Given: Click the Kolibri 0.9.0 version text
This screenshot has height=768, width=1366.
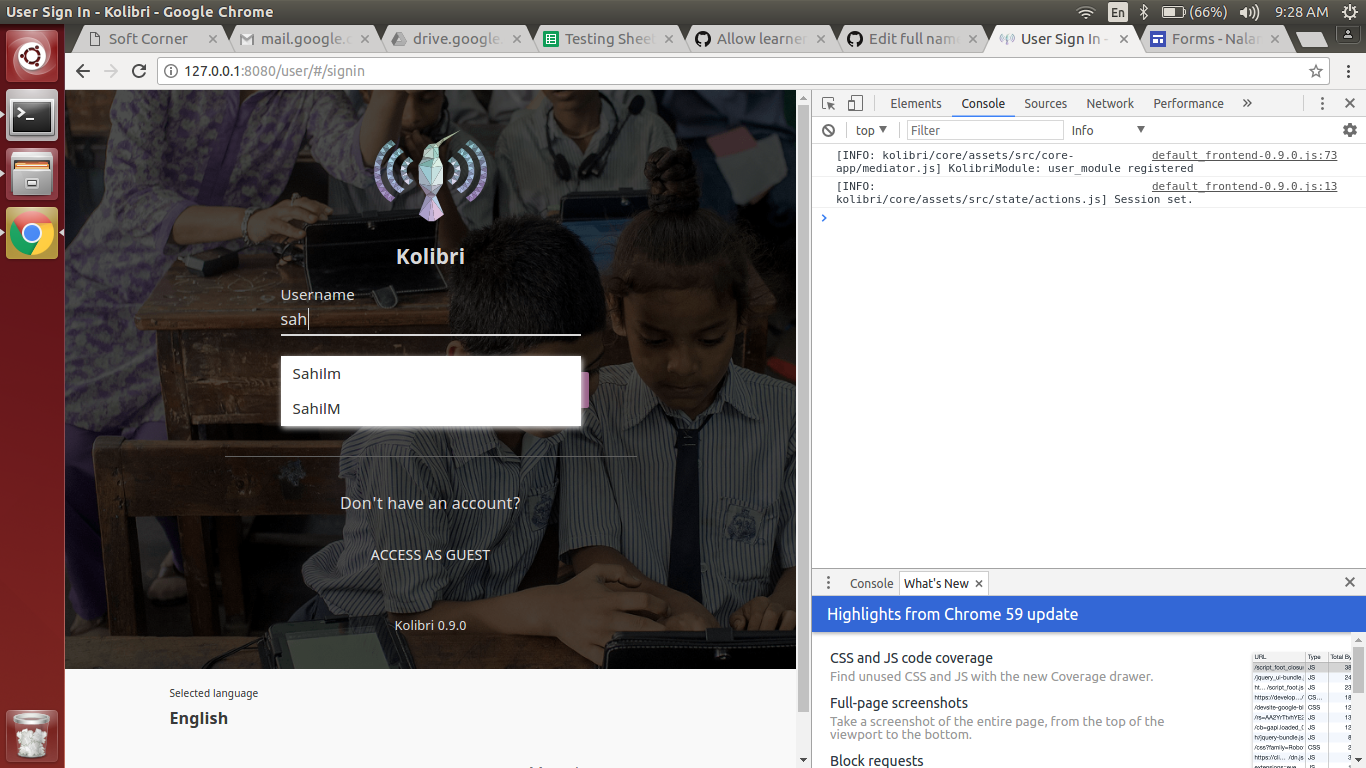Looking at the screenshot, I should pyautogui.click(x=430, y=625).
